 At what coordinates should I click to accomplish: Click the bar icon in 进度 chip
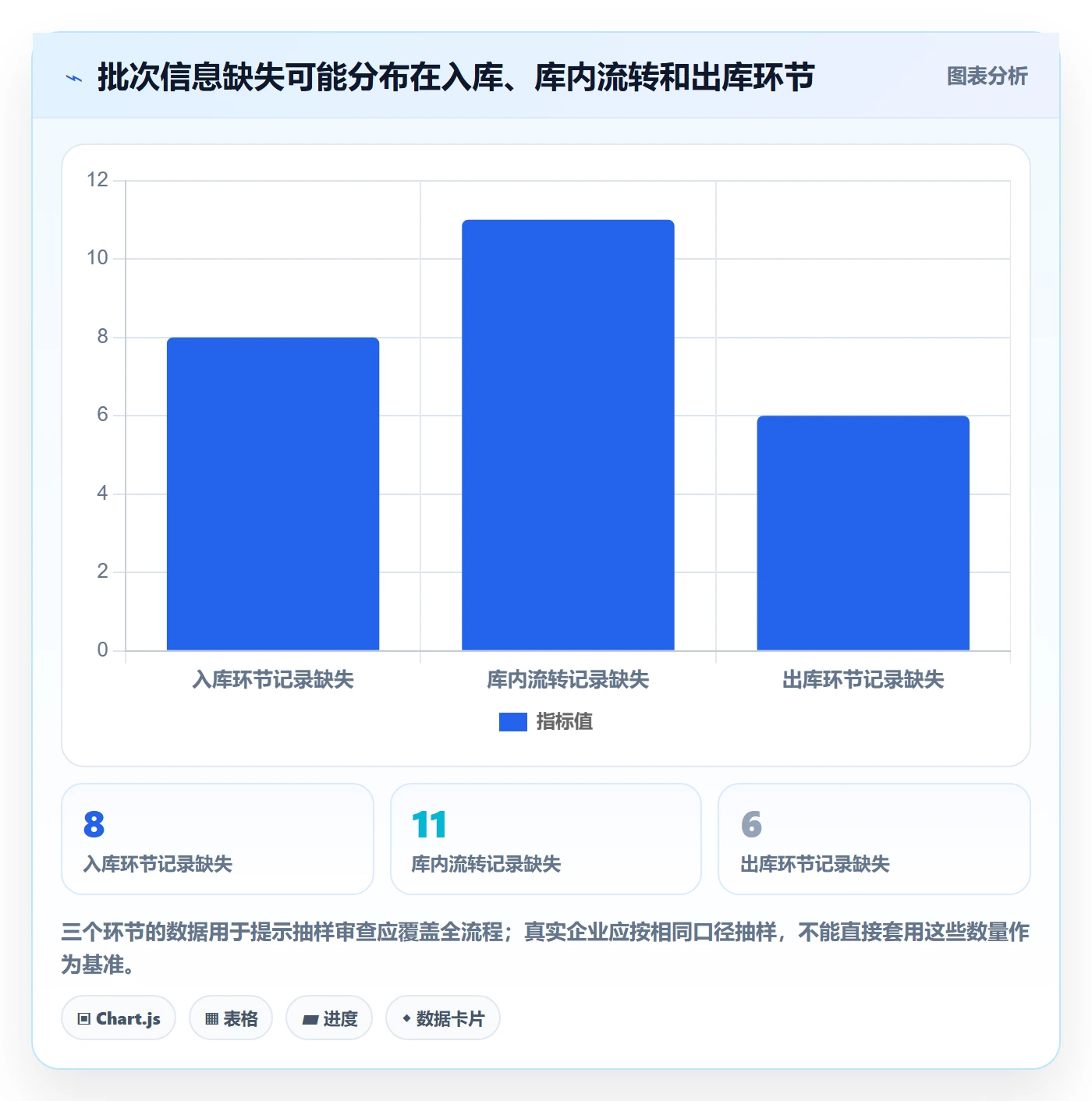click(310, 1019)
